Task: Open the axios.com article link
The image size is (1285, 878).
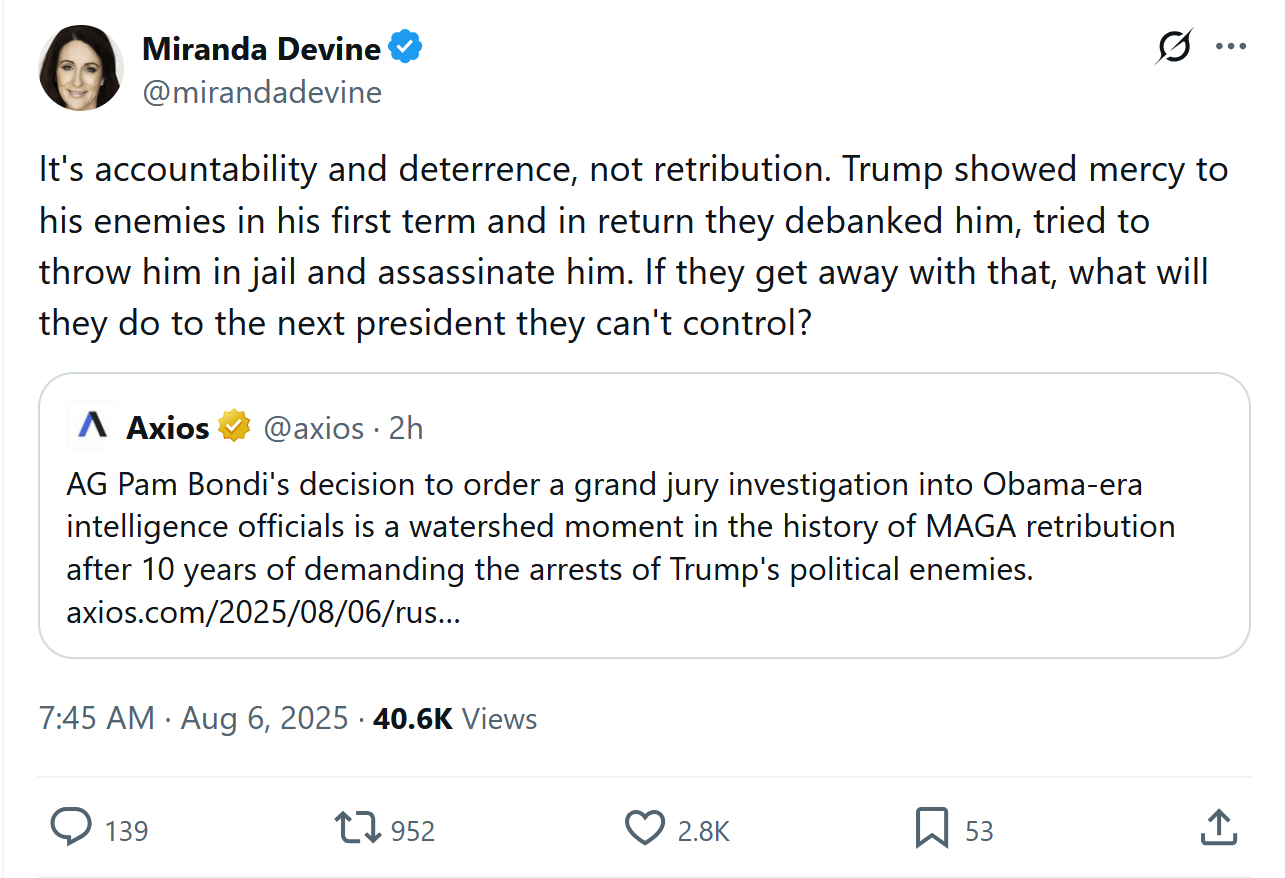Action: 263,611
